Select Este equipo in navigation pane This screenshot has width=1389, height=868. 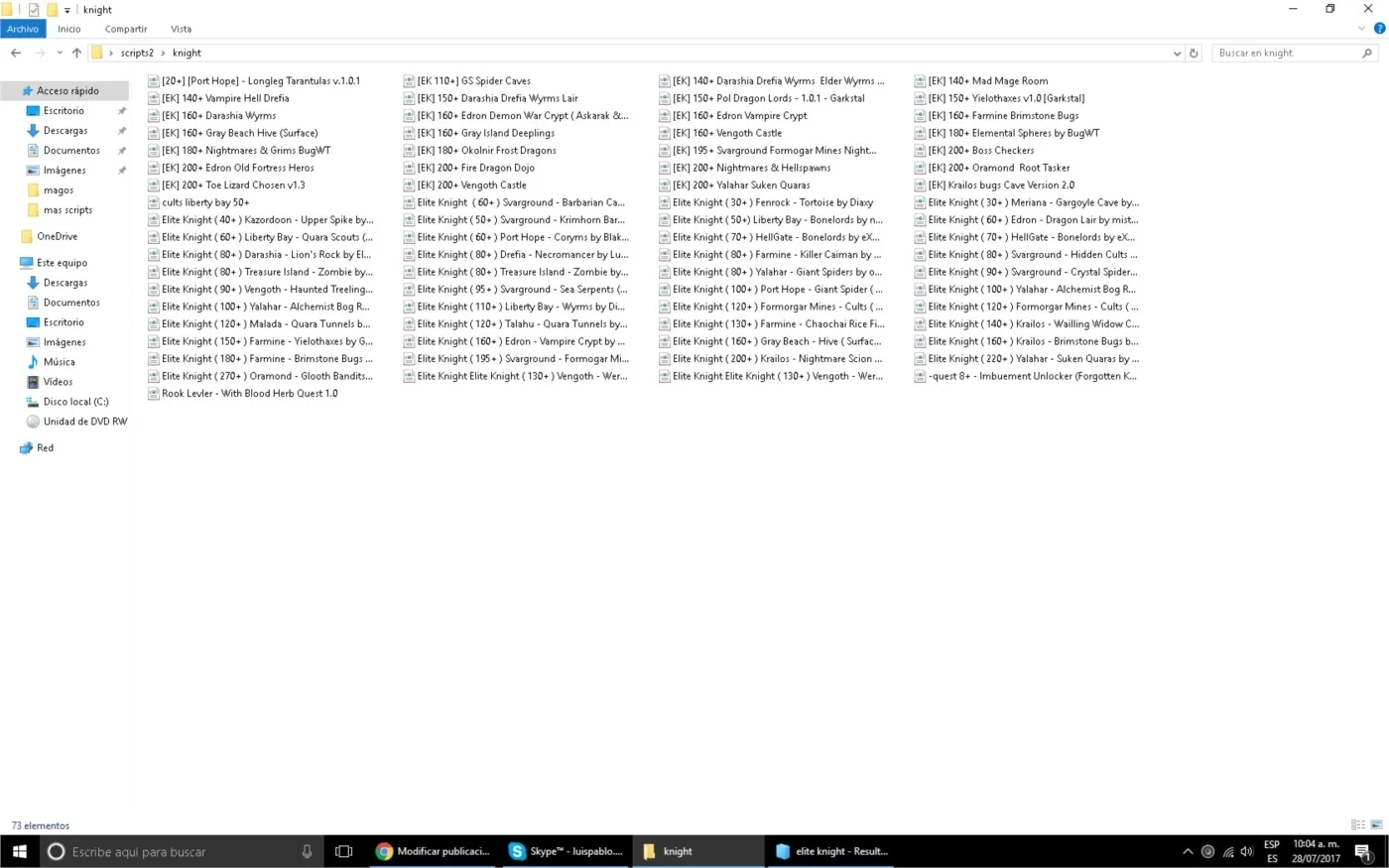(62, 263)
